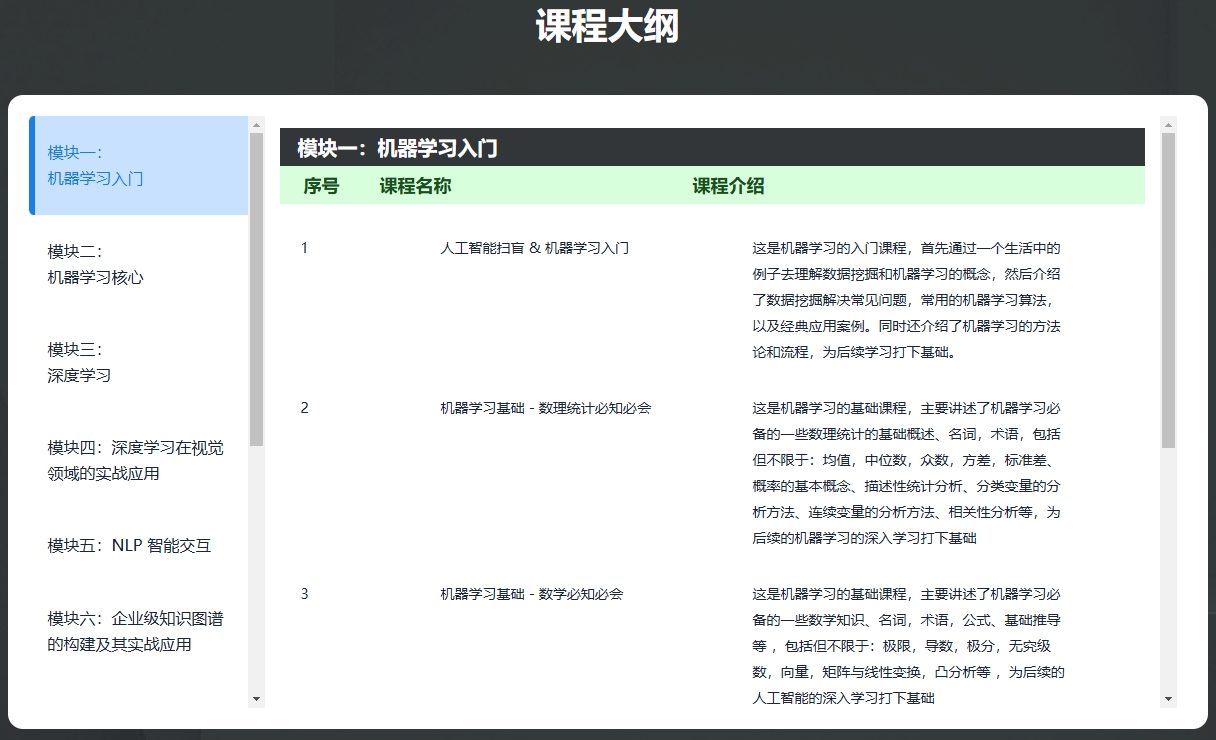Click course 机器学习基础 - 数理统计必知必会

pyautogui.click(x=546, y=408)
